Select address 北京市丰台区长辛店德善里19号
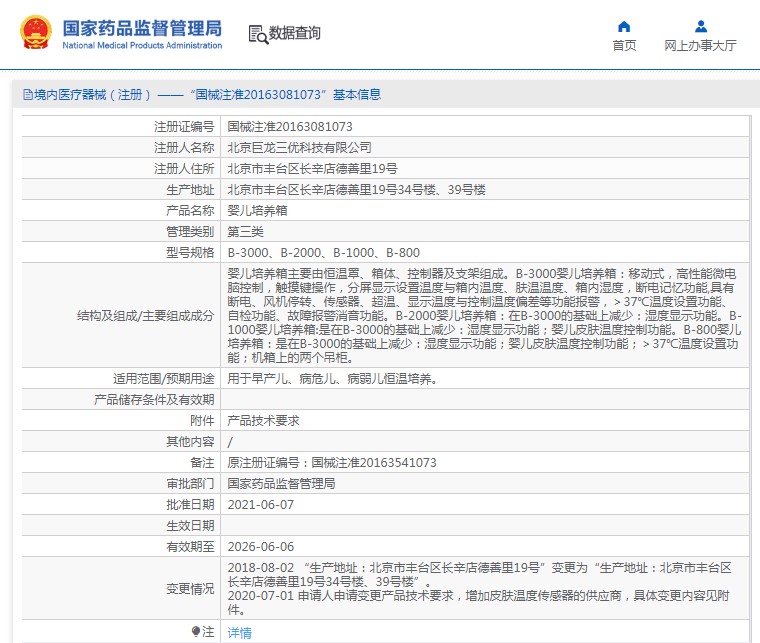Image resolution: width=760 pixels, height=643 pixels. (312, 169)
